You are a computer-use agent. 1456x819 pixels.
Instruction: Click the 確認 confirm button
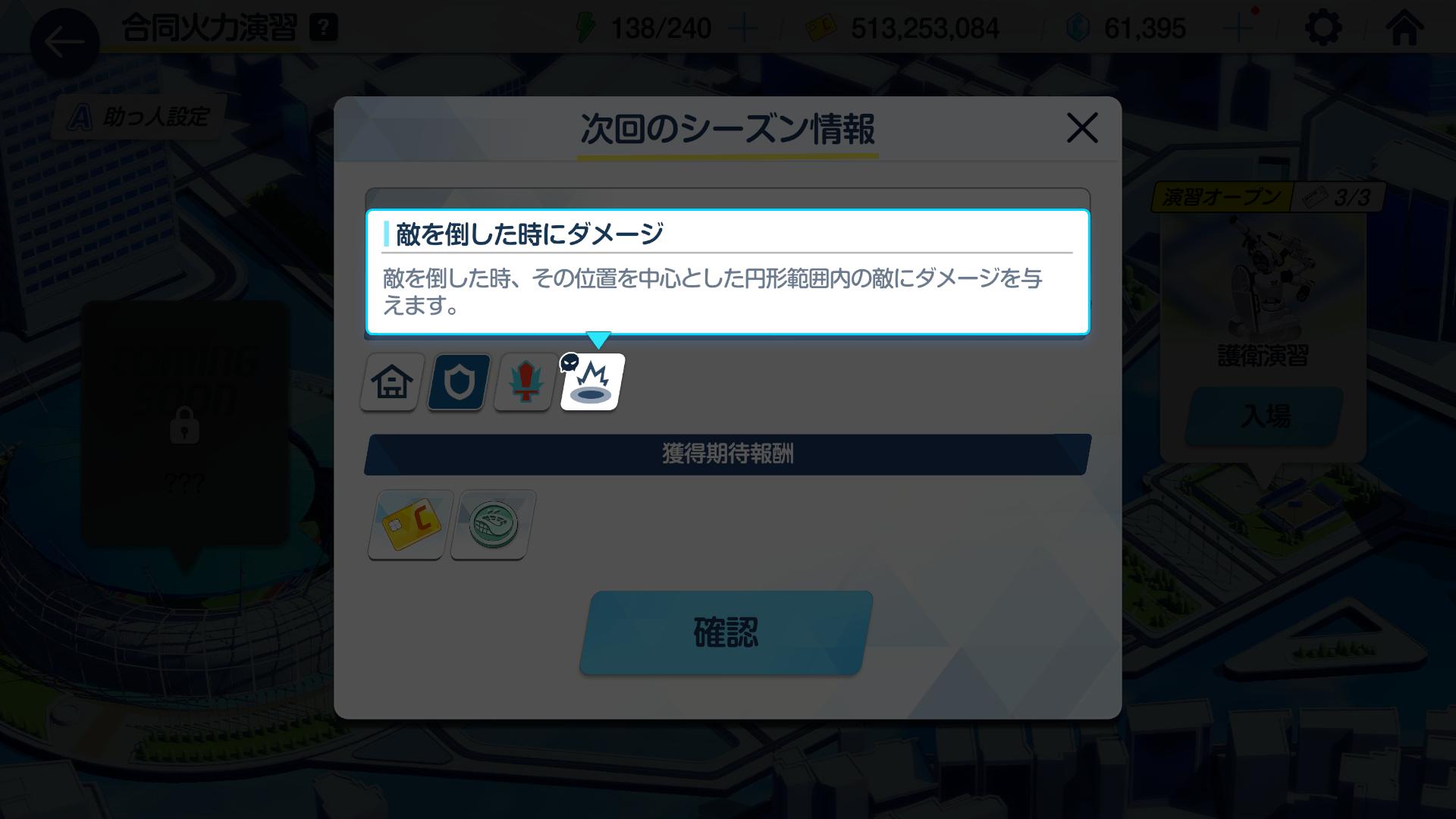(726, 632)
